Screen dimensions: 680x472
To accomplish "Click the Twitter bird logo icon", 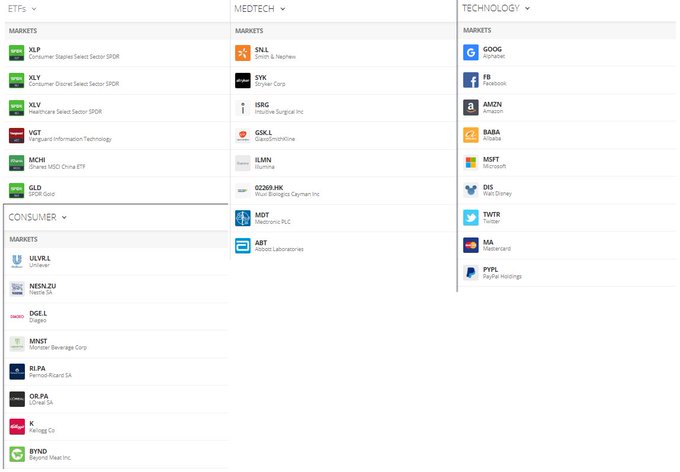I will tap(471, 218).
